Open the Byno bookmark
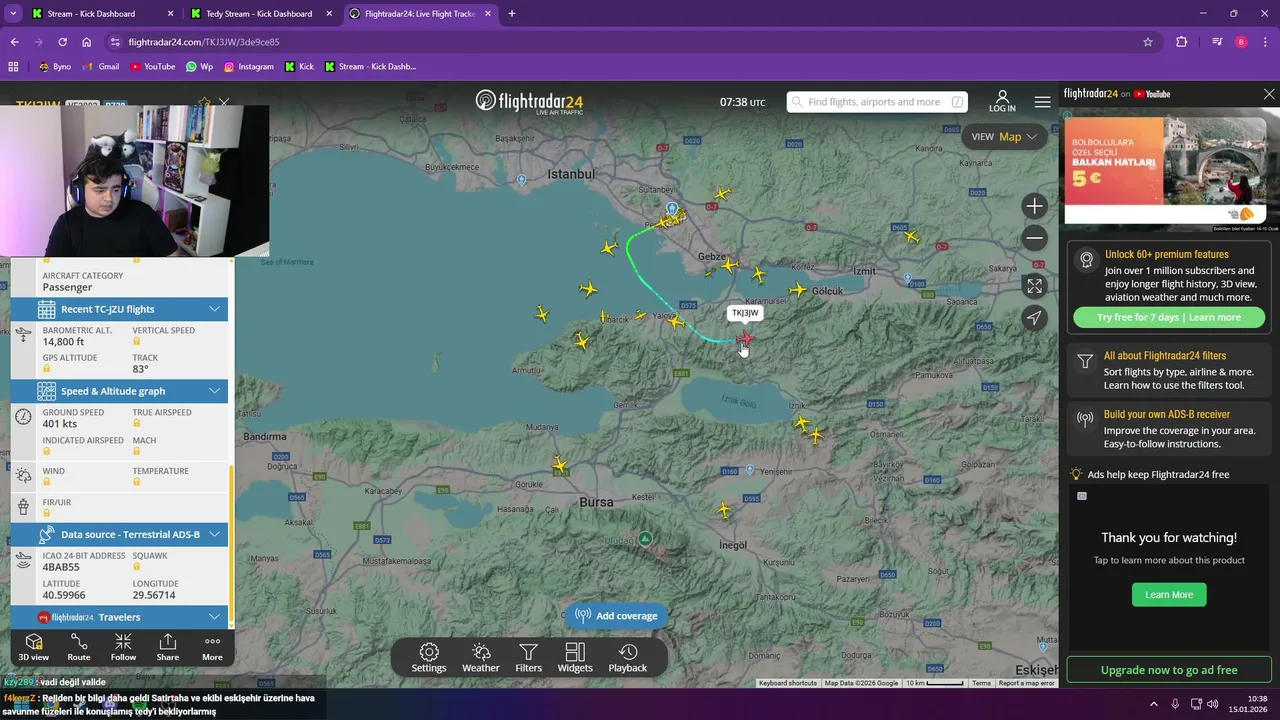 tap(54, 66)
